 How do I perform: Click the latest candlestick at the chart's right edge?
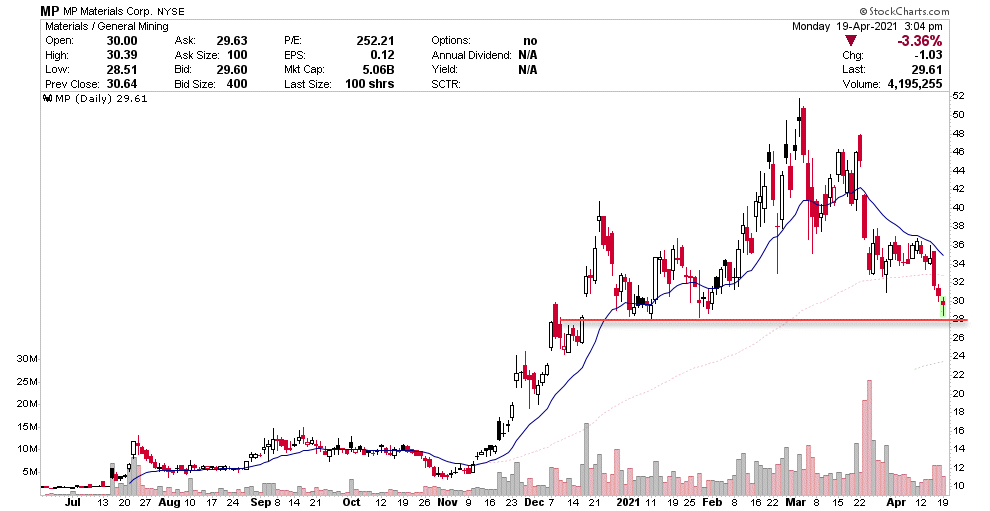[943, 306]
